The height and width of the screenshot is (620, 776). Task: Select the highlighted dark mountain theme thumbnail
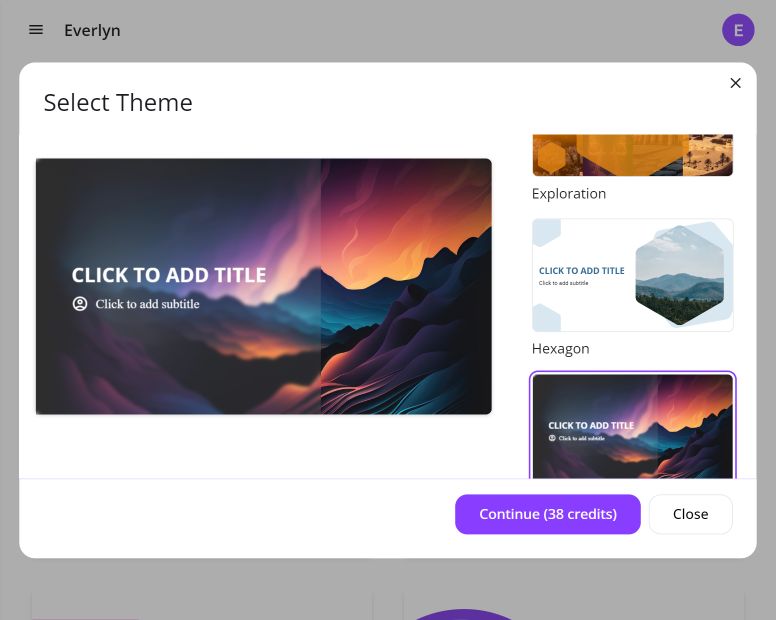pos(632,426)
